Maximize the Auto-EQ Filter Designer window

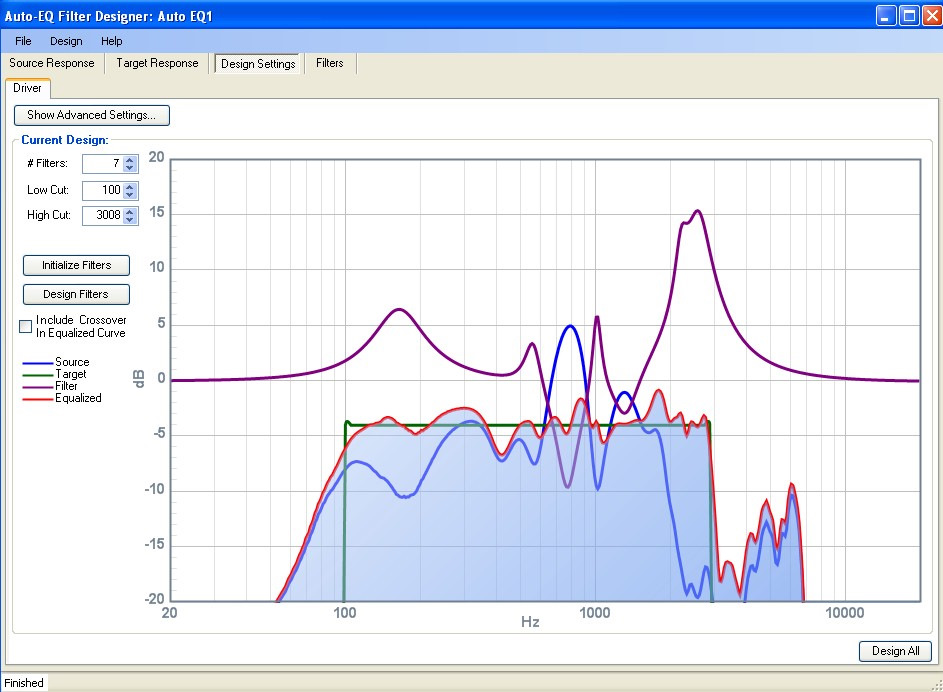909,16
